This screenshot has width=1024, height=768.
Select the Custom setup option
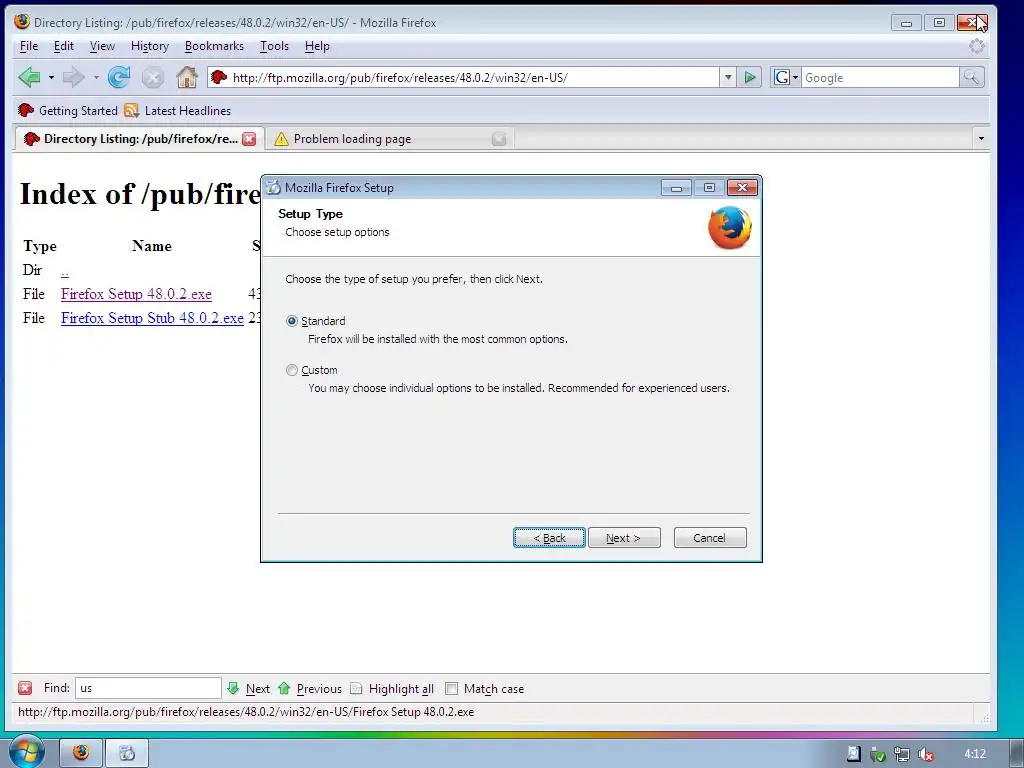[x=292, y=370]
